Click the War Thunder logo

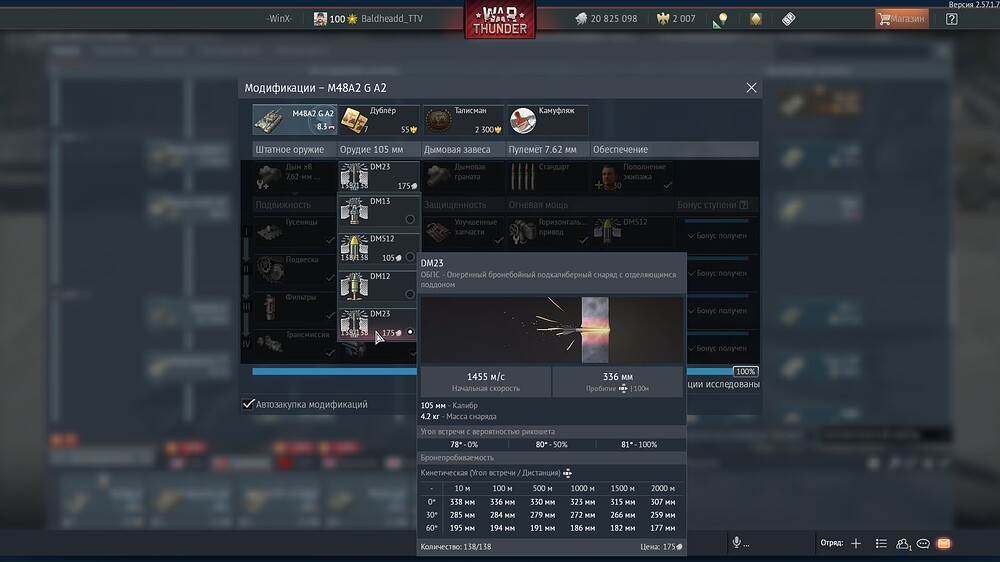click(x=500, y=19)
